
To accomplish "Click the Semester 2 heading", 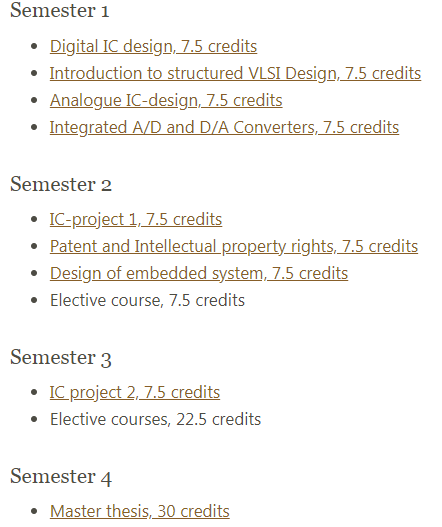I will [x=61, y=185].
